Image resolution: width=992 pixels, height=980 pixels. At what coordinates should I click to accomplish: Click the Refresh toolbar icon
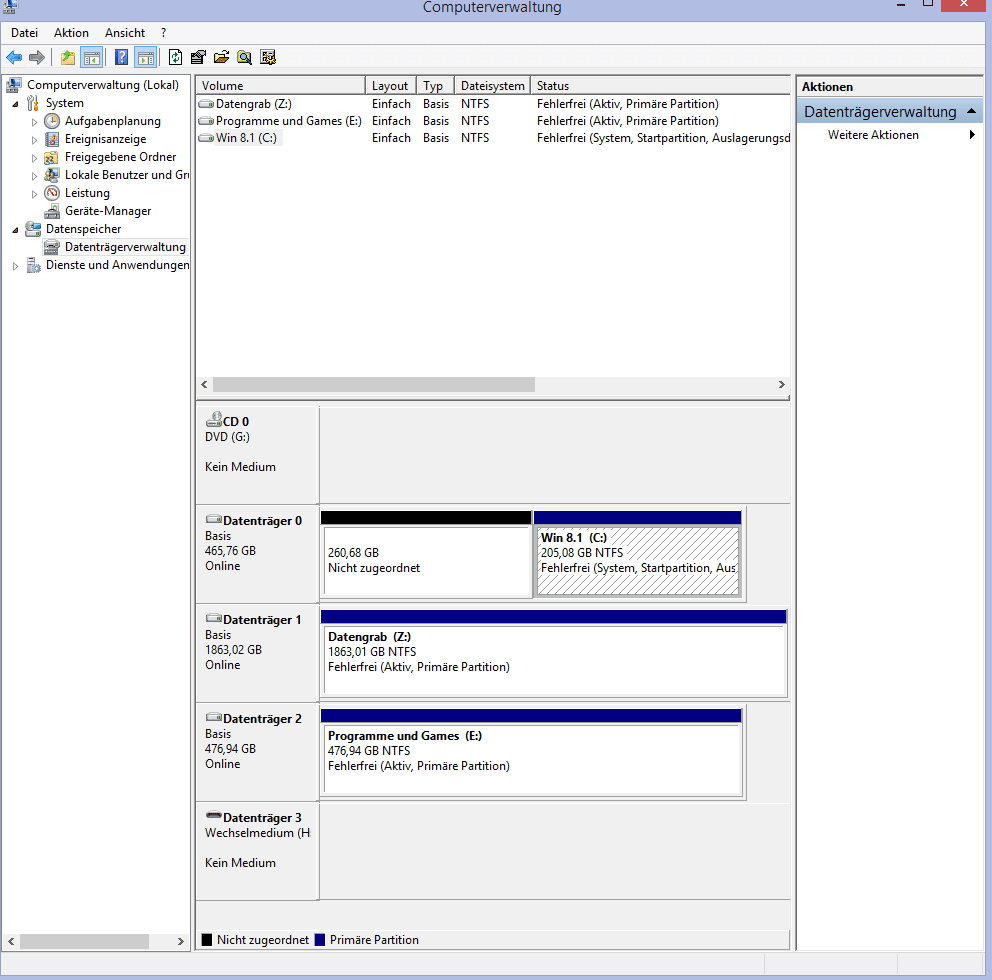(175, 58)
